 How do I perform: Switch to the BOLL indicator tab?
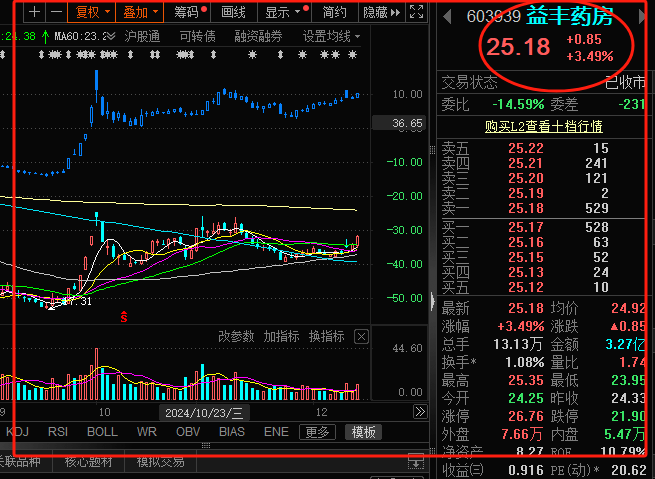pos(102,432)
